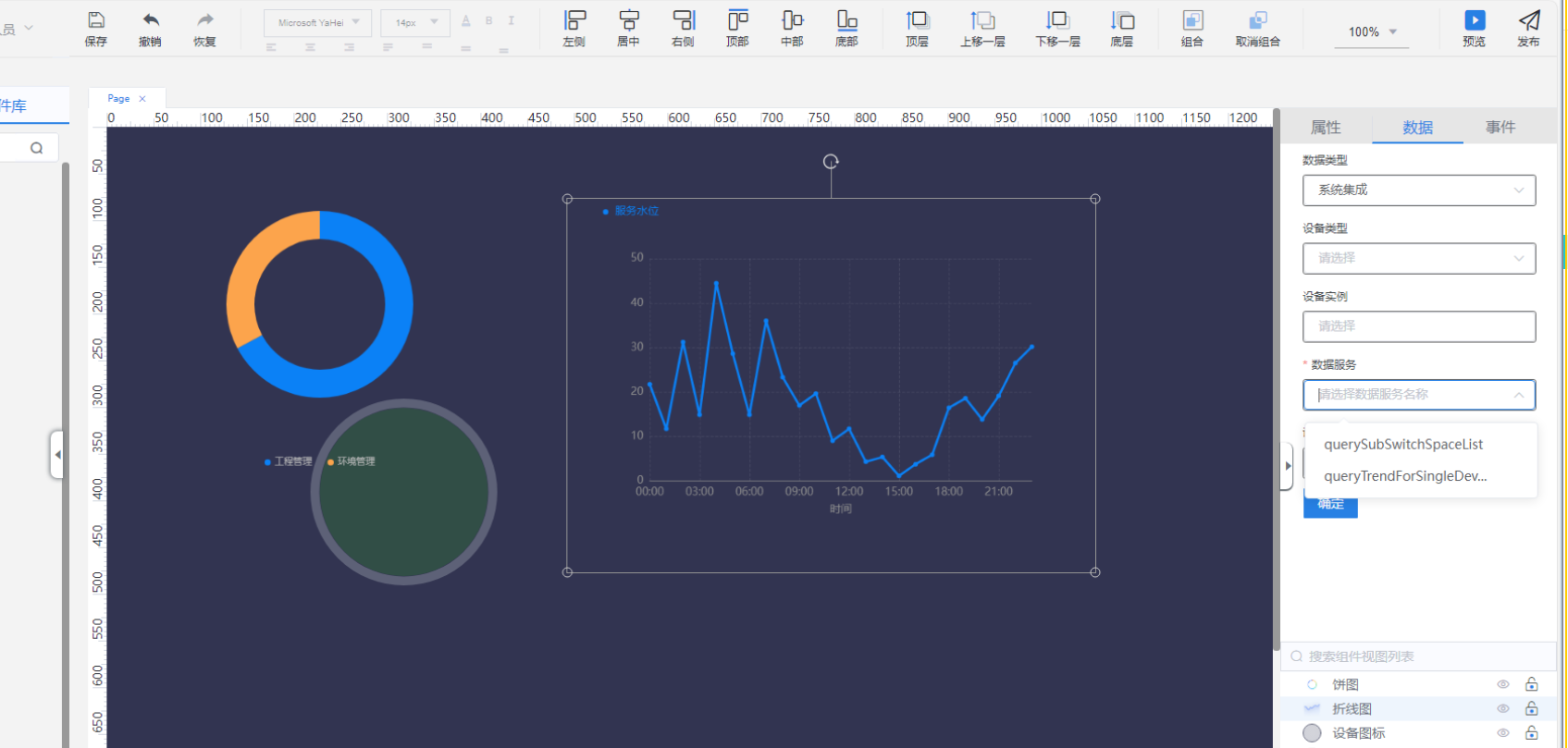Screen dimensions: 1568x748
Task: Collapse the 数据服务 dropdown
Action: point(1519,395)
